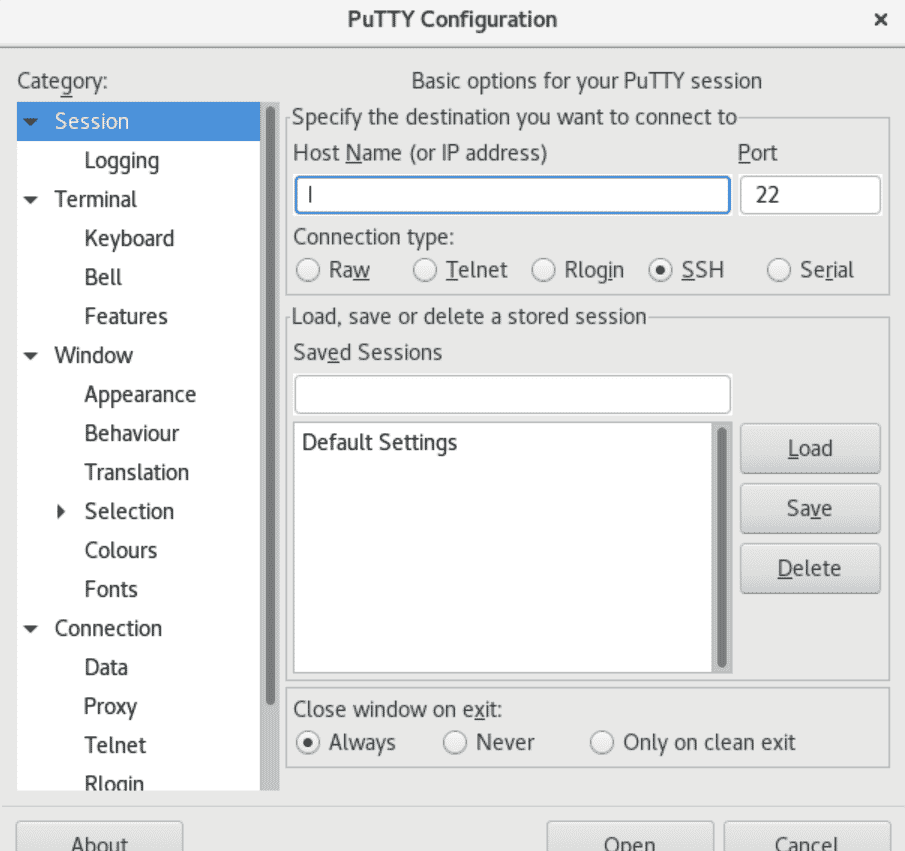Open the Selection settings
Screen dimensions: 905x851
point(129,512)
